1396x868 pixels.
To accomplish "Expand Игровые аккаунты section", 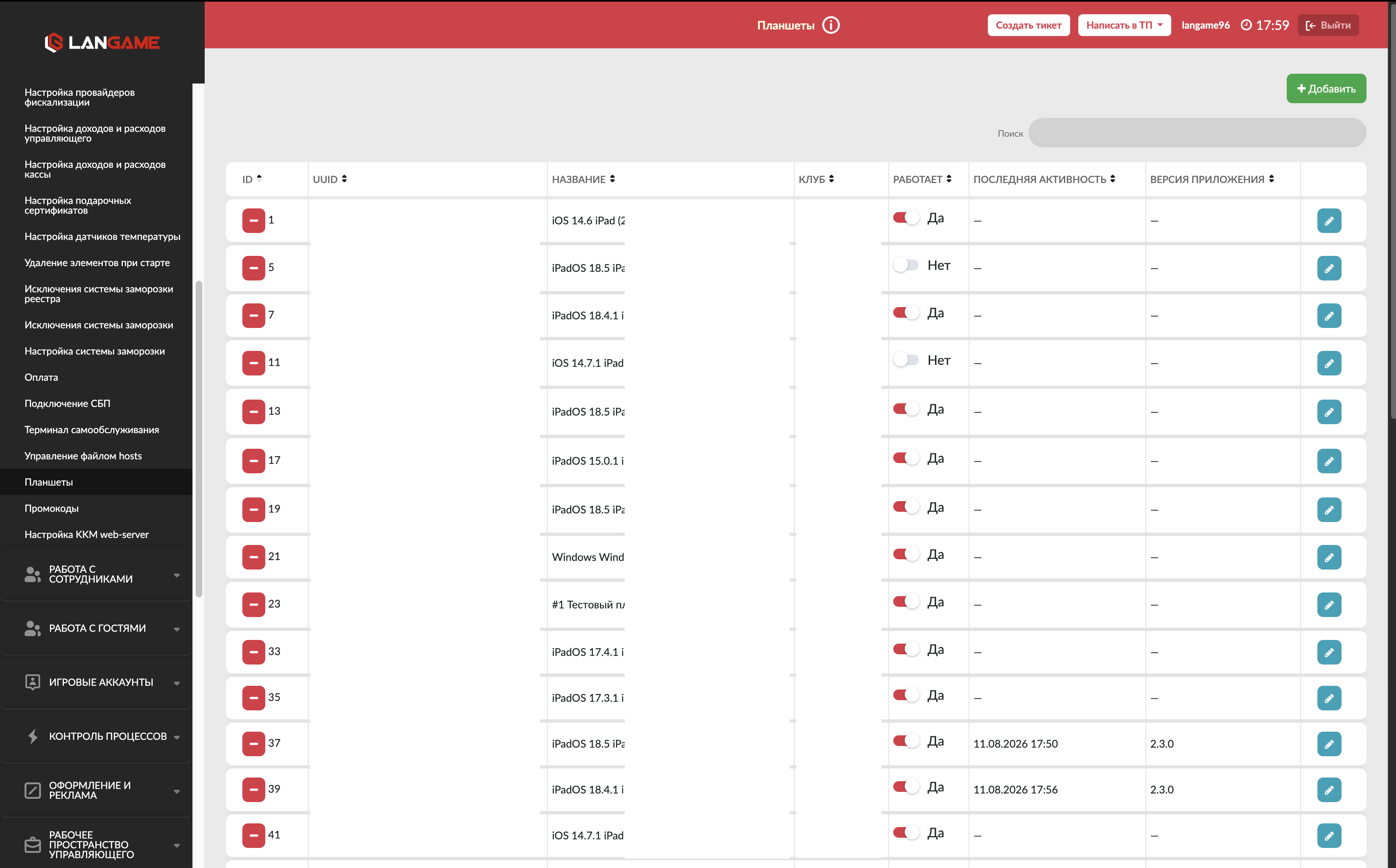I will pos(97,682).
